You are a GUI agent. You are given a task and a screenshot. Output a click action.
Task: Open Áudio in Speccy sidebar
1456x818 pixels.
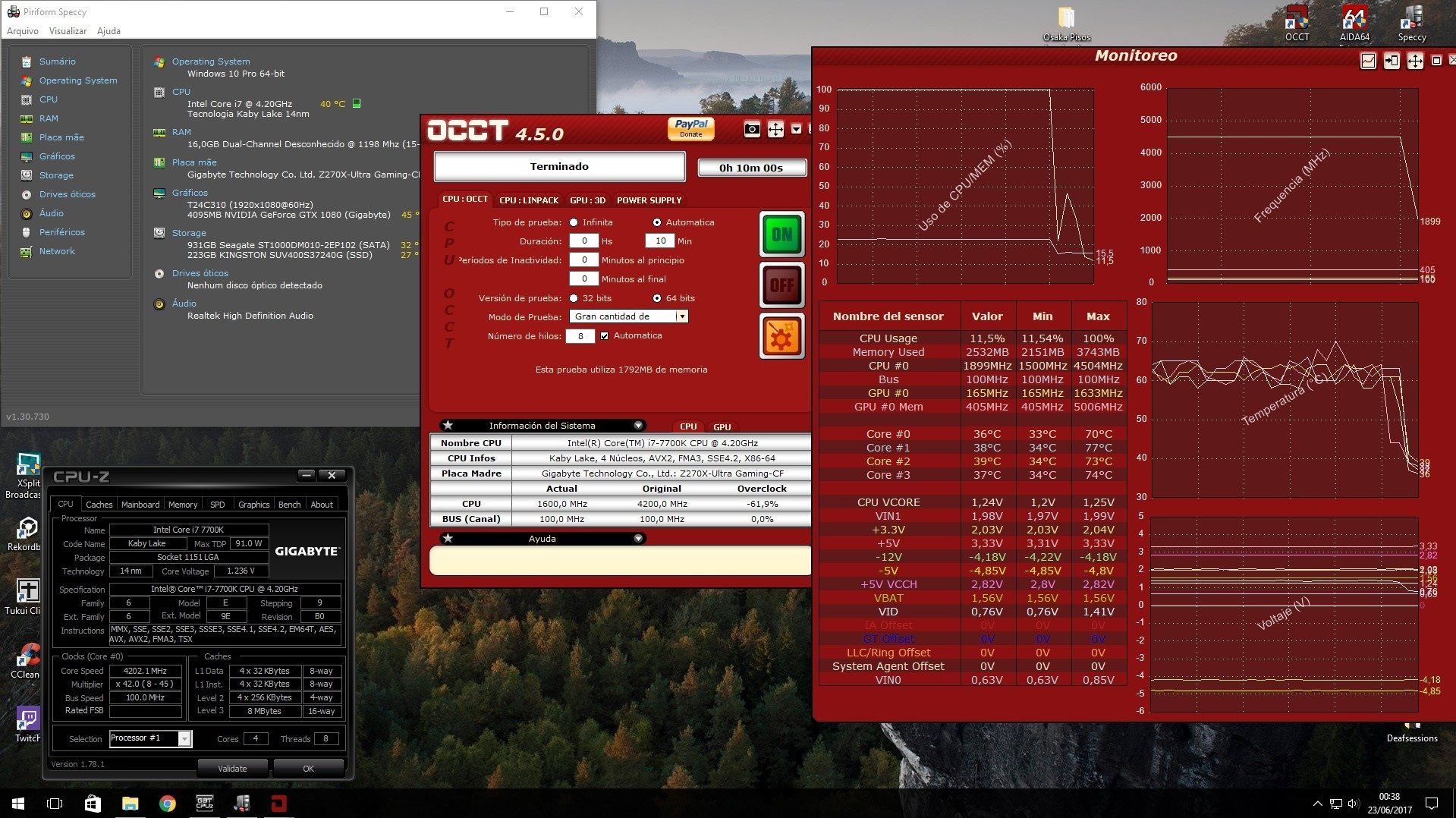click(51, 213)
